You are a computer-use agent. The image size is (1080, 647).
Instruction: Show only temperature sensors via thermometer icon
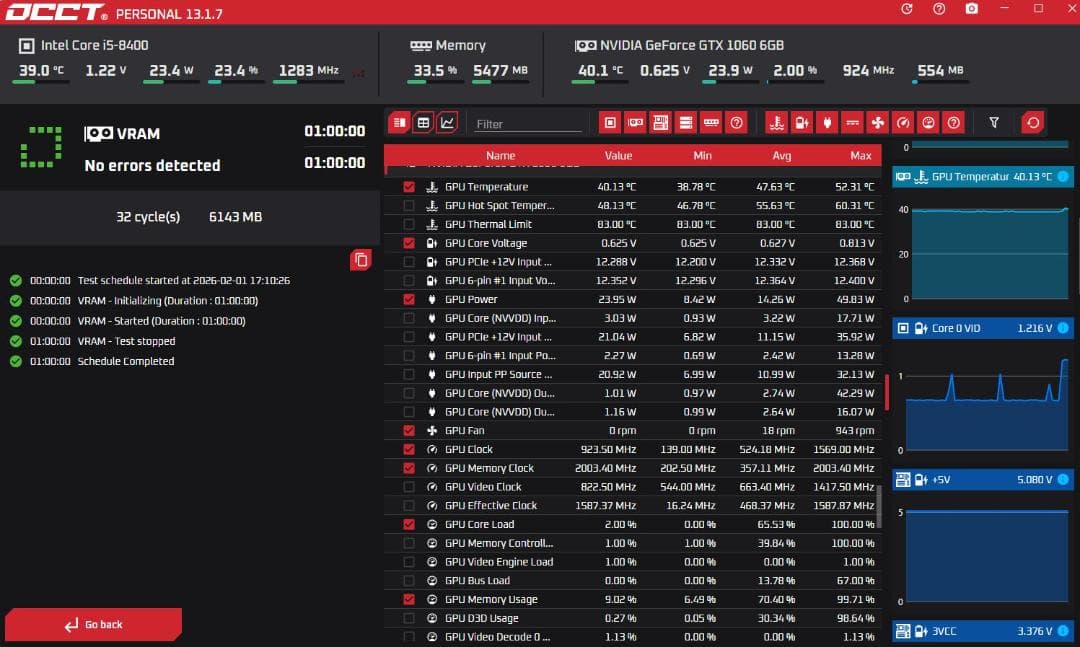pyautogui.click(x=776, y=123)
